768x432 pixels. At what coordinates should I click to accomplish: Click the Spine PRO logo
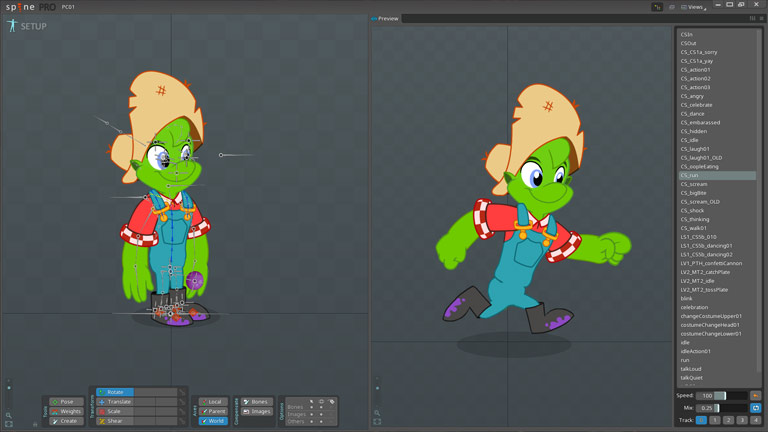(x=30, y=7)
